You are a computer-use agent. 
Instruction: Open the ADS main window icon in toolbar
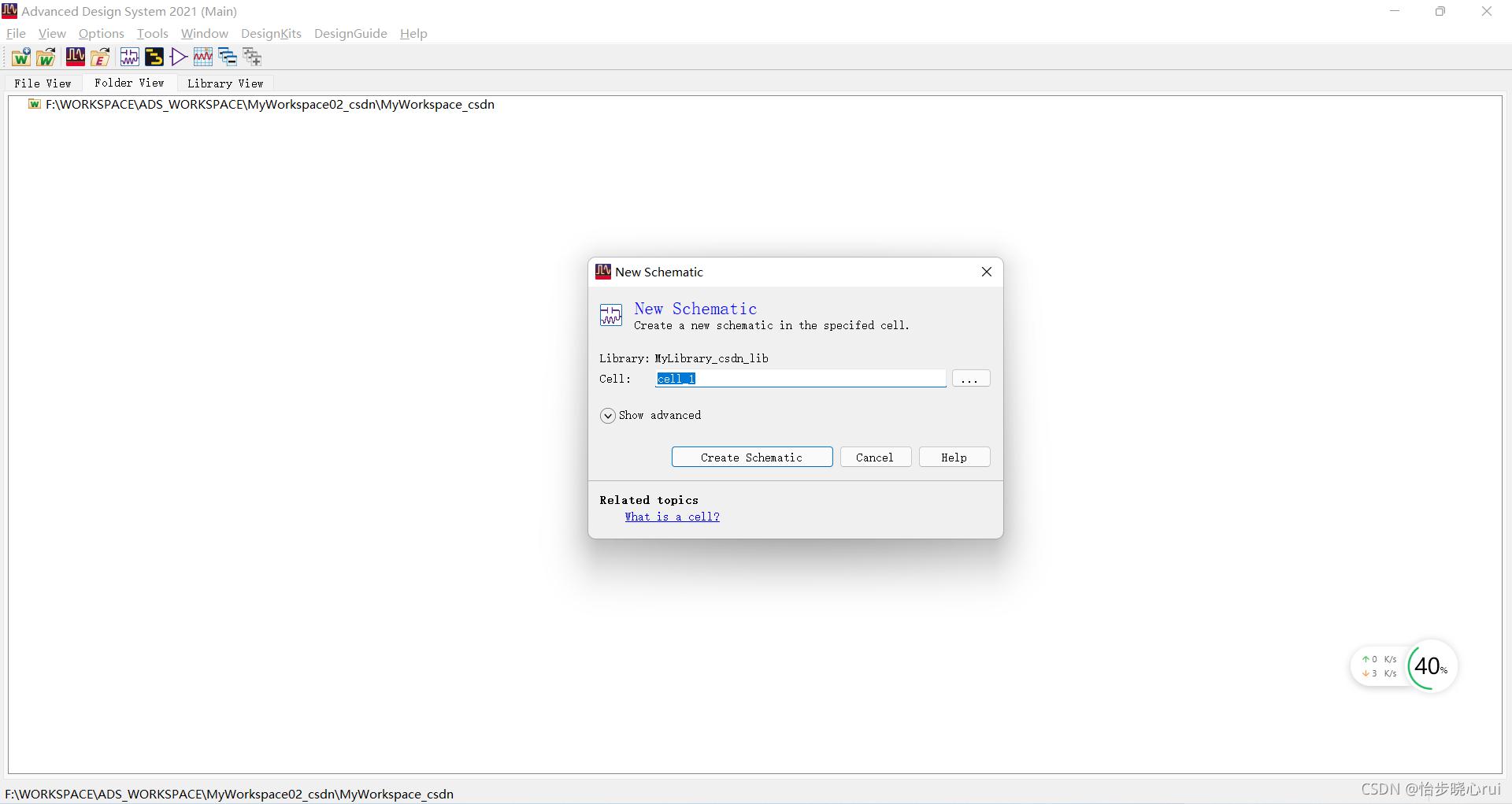coord(76,57)
